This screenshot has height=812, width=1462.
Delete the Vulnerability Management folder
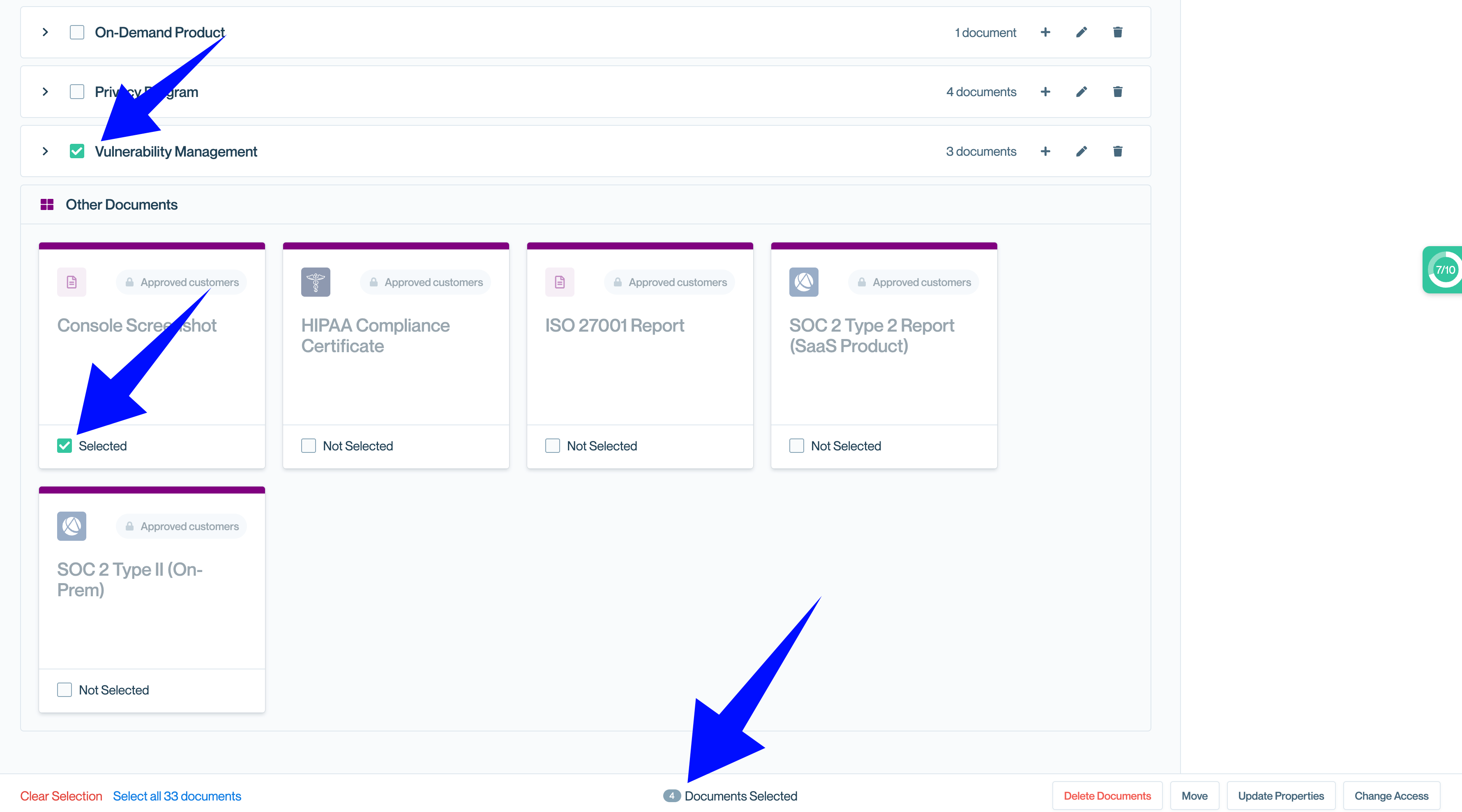(x=1118, y=152)
